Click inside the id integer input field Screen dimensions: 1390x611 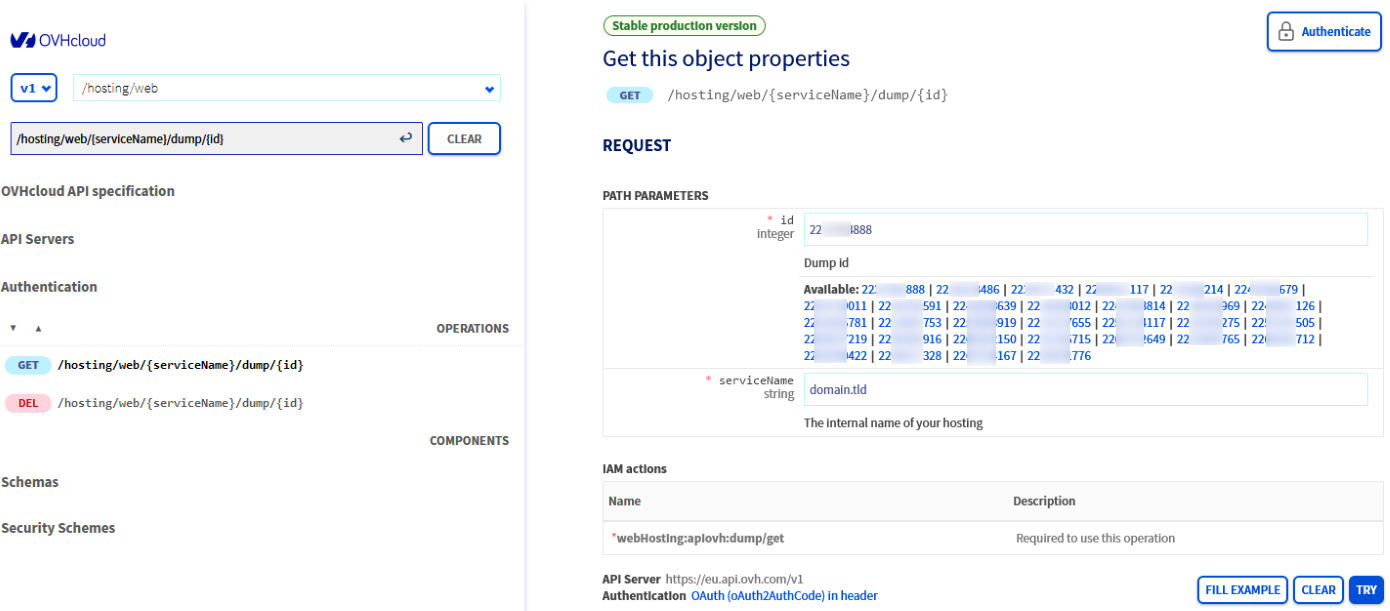(1085, 229)
